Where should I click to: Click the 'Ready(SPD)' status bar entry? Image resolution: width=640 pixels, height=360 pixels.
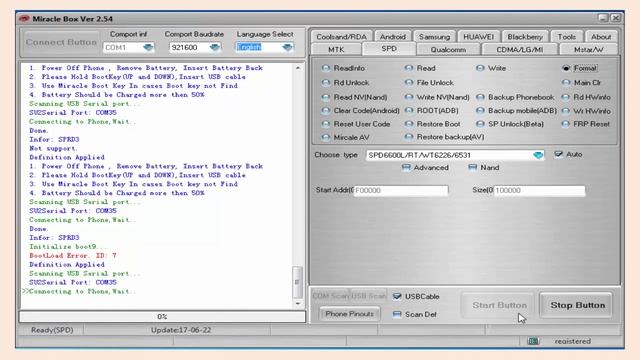[x=52, y=330]
